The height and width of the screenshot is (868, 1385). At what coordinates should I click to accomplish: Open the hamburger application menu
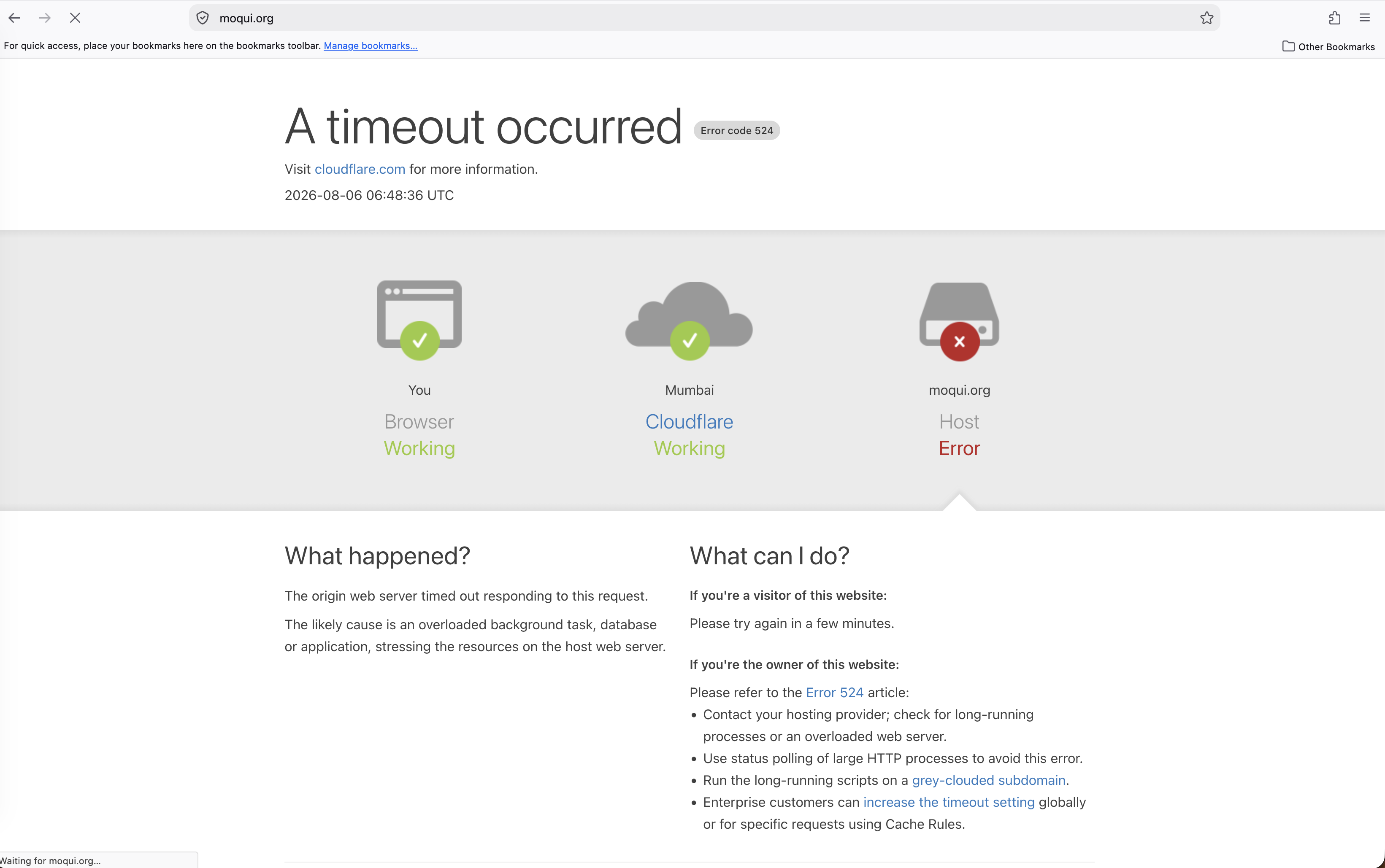[1365, 18]
